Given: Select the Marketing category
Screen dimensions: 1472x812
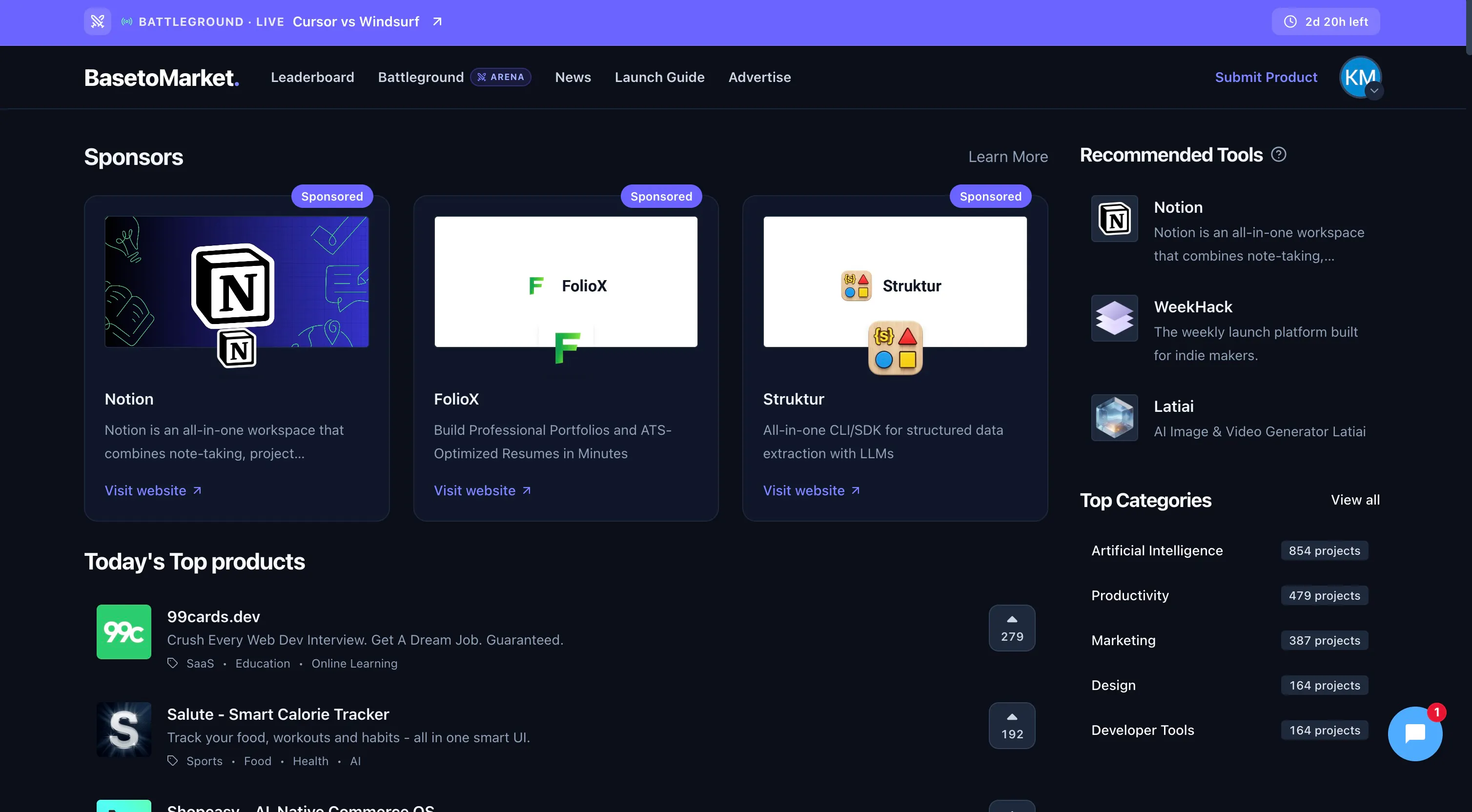Looking at the screenshot, I should click(1230, 640).
